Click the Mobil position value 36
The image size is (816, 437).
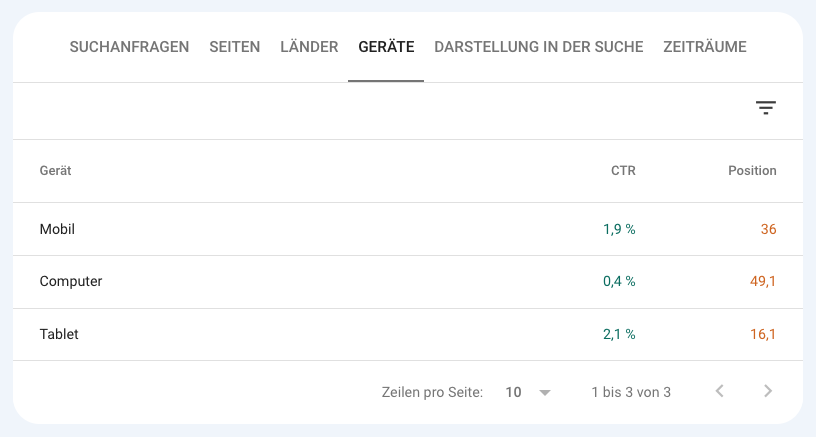768,229
